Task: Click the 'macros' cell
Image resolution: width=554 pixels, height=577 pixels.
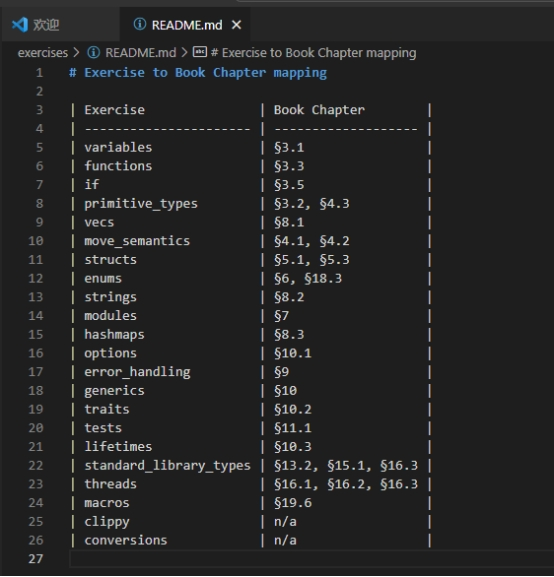Action: point(107,503)
